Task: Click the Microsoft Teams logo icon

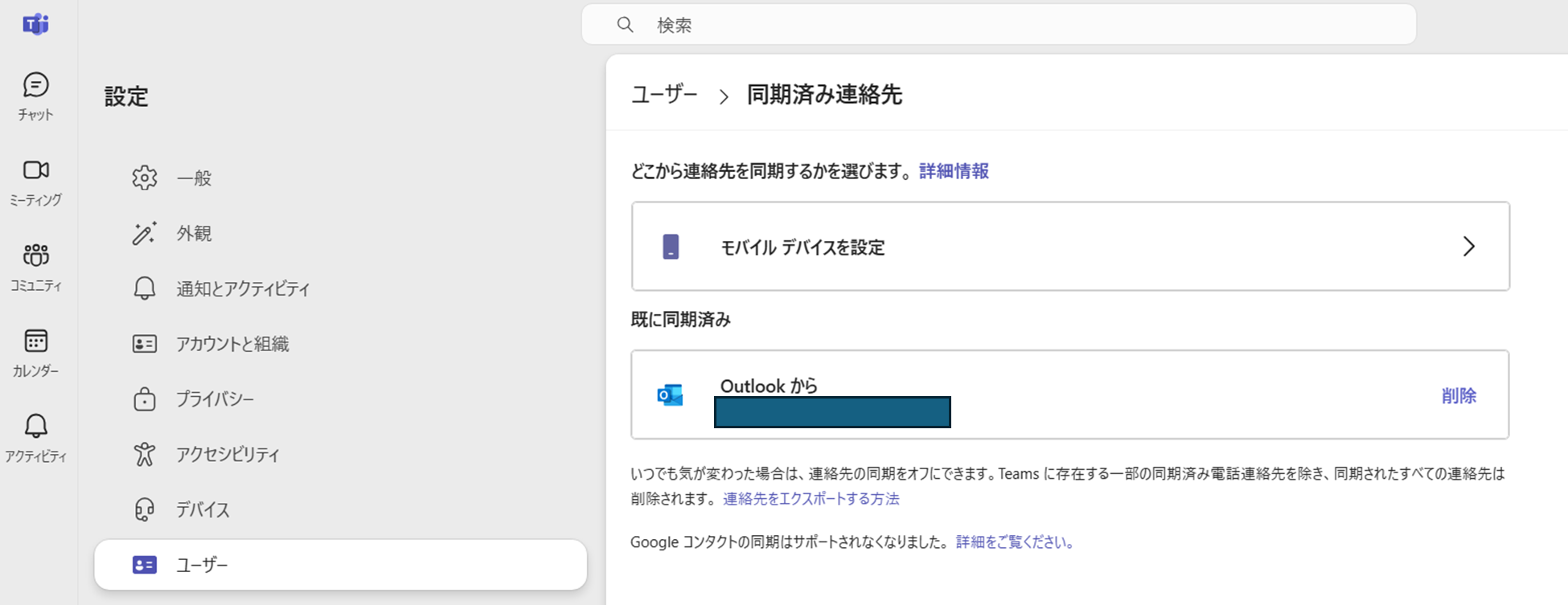Action: (36, 25)
